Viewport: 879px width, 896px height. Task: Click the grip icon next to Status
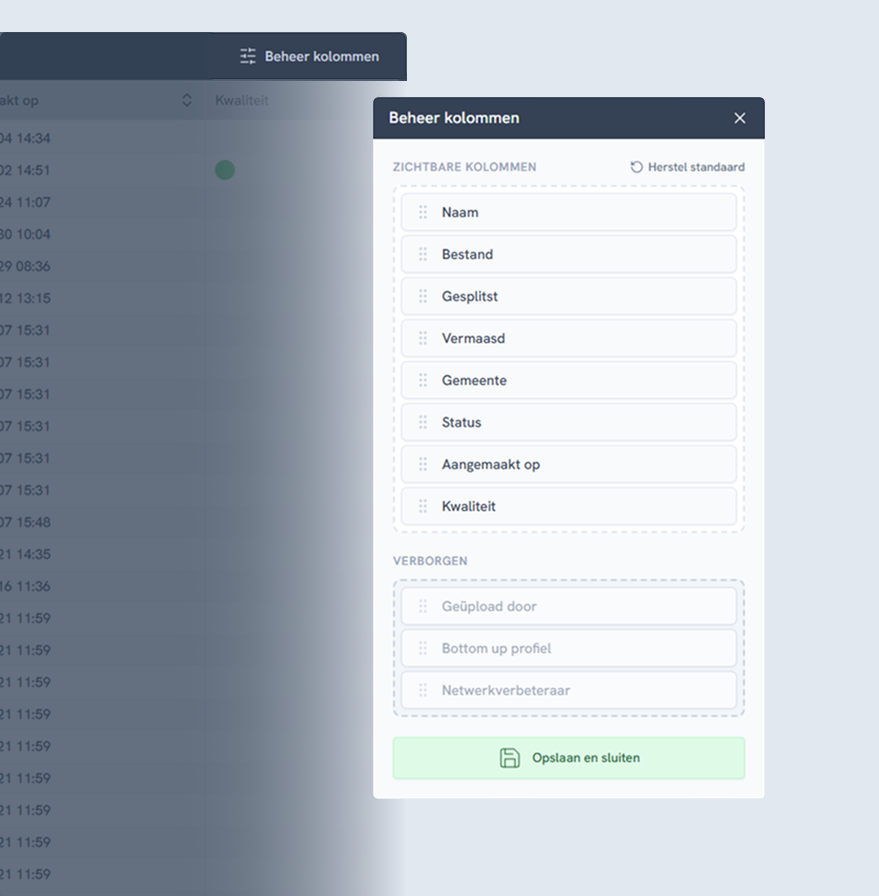click(x=423, y=423)
